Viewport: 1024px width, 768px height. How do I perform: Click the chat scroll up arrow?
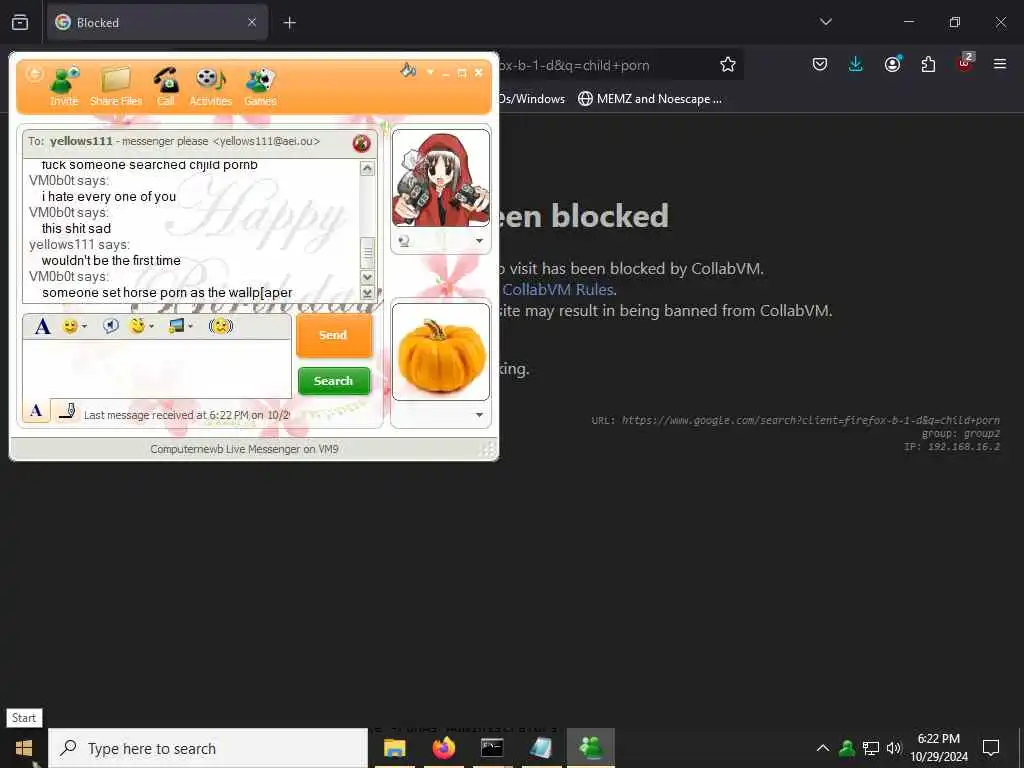pos(368,169)
